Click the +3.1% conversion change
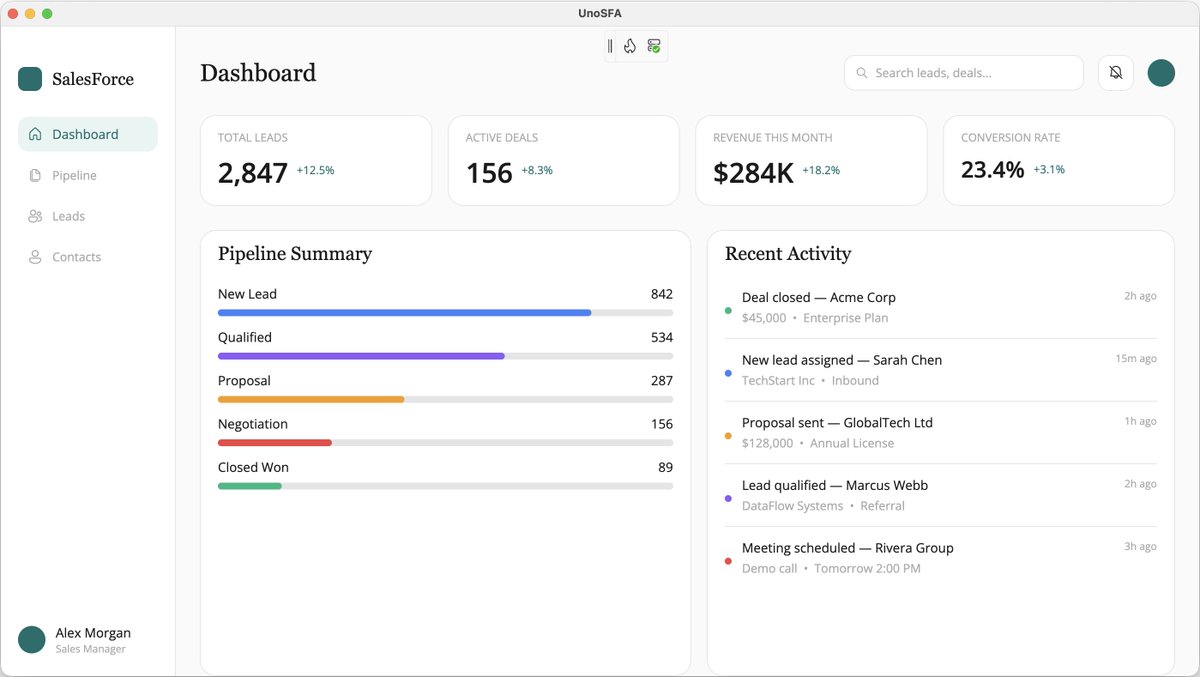The height and width of the screenshot is (677, 1200). [1049, 170]
